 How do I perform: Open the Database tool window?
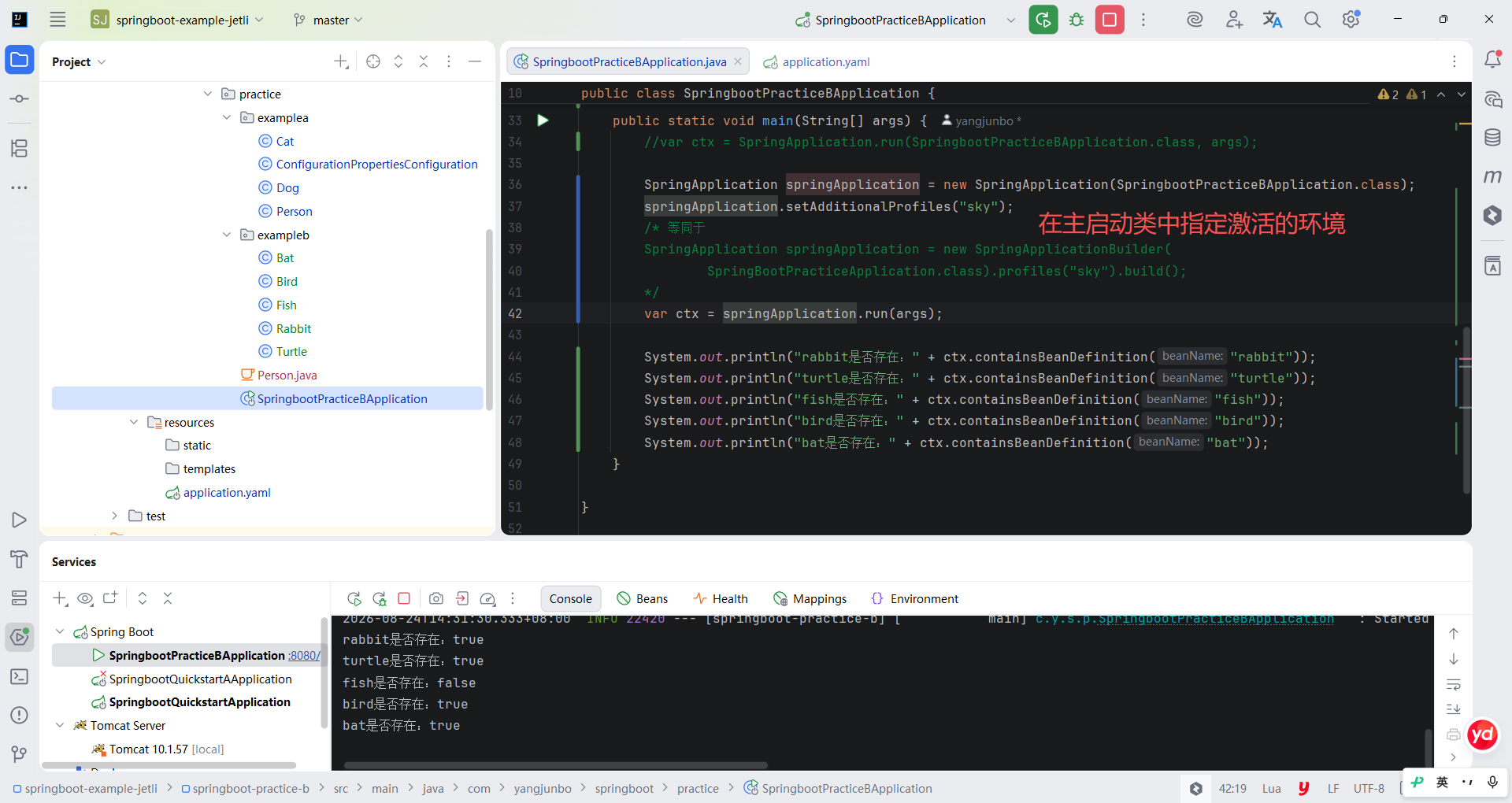pyautogui.click(x=1492, y=138)
